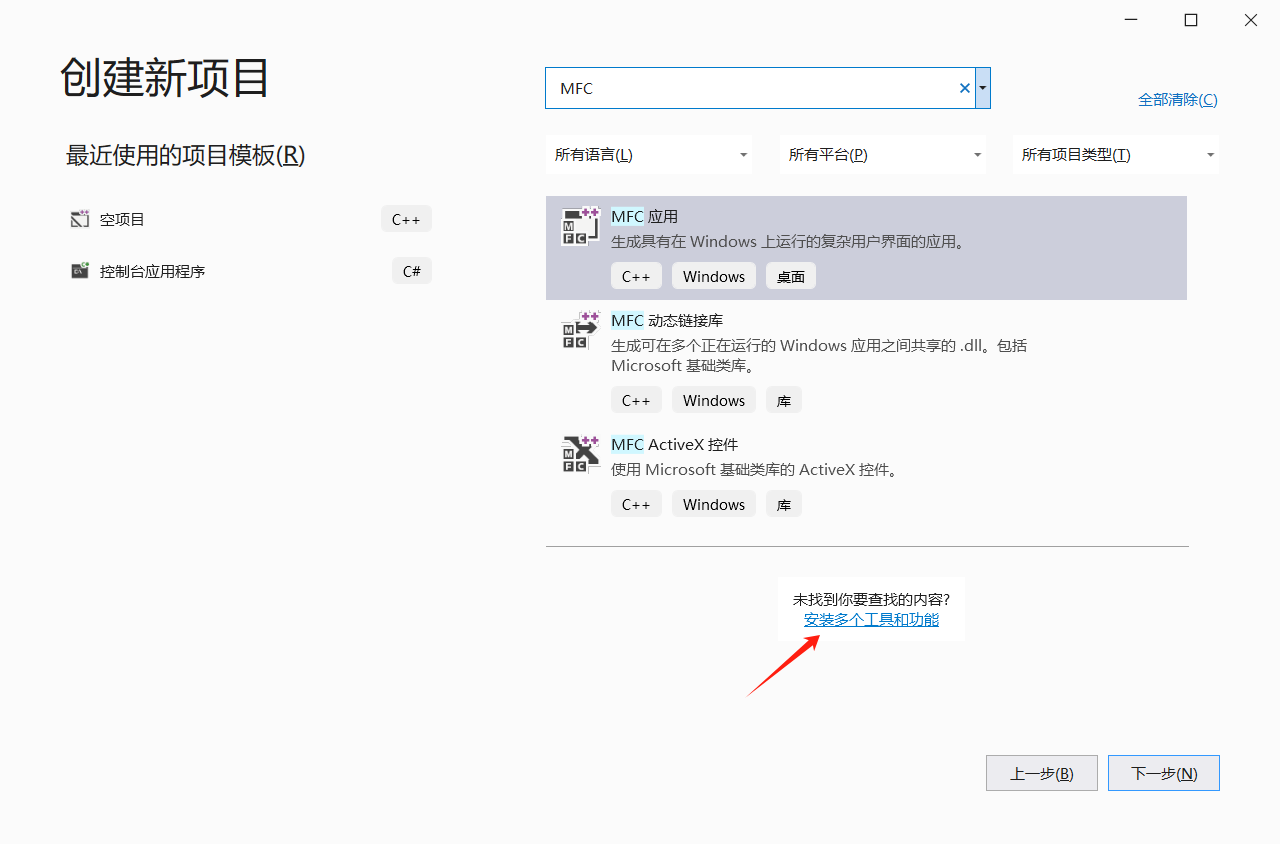Click the 空项目 template icon
Image resolution: width=1280 pixels, height=844 pixels.
[80, 219]
